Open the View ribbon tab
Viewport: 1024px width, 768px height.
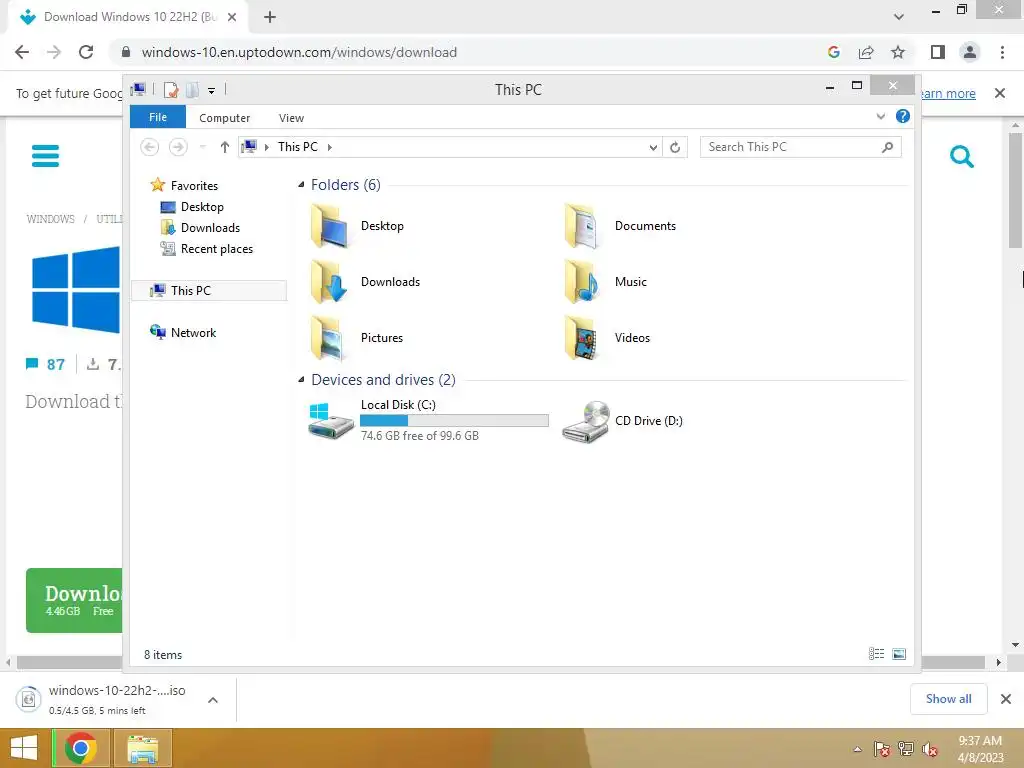tap(291, 118)
